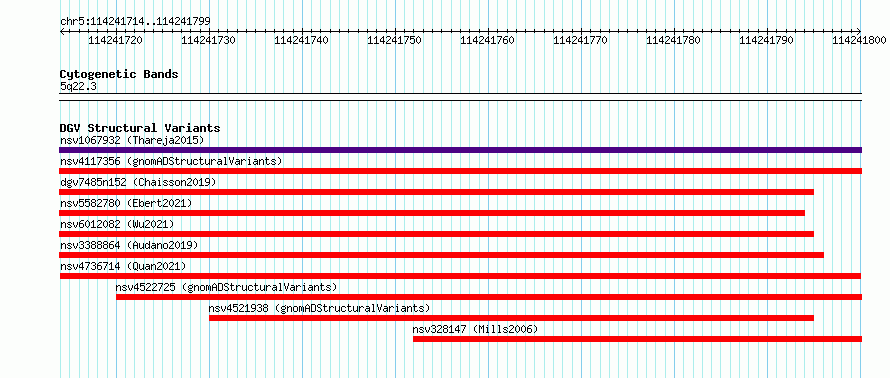Click ruler position 114241790
Image resolution: width=890 pixels, height=378 pixels.
(x=767, y=40)
